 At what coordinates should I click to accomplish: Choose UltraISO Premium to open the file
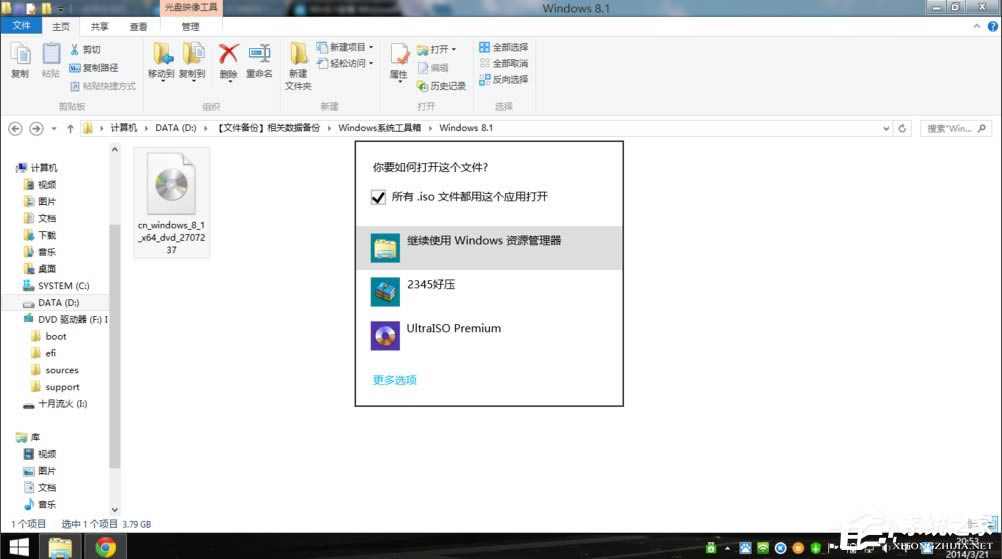[489, 335]
